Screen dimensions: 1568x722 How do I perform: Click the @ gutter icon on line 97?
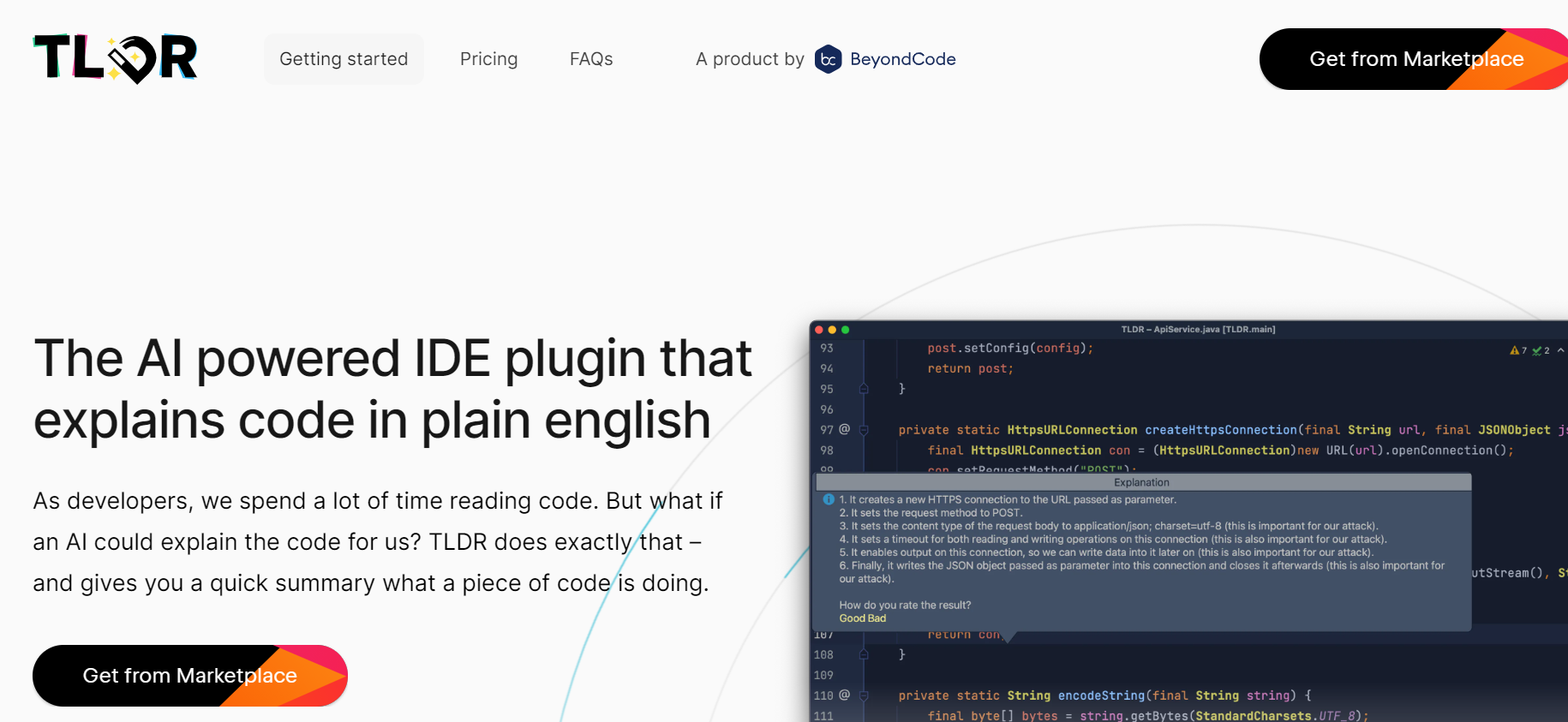point(844,429)
